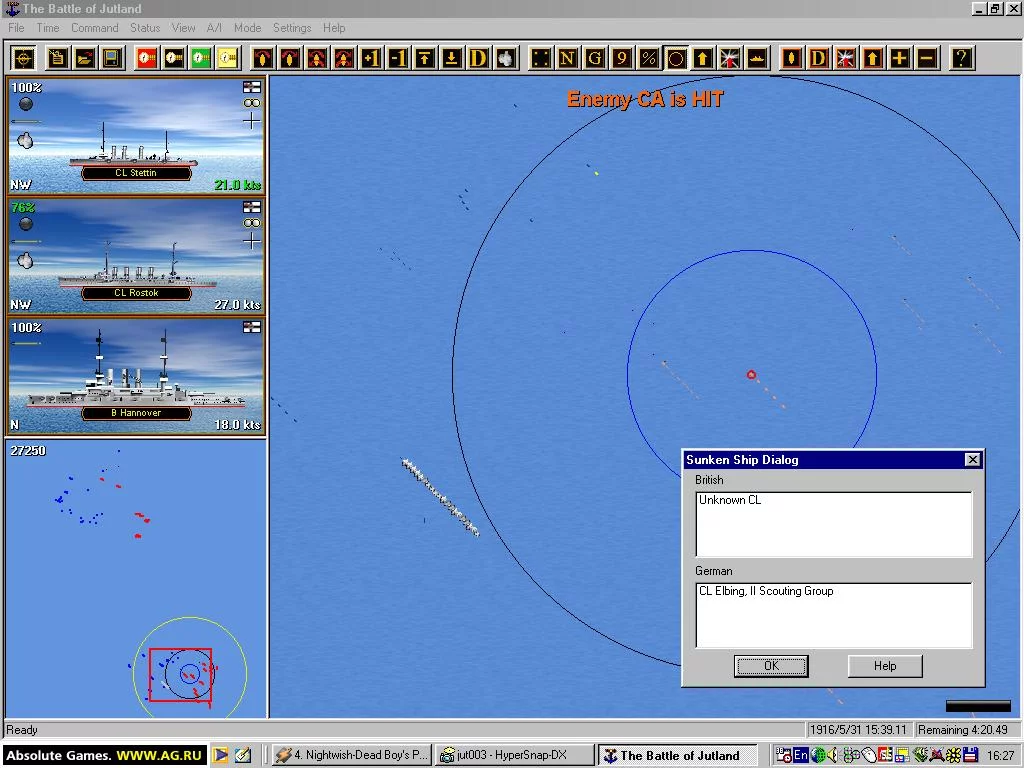Image resolution: width=1024 pixels, height=768 pixels.
Task: Click the up arrow with top bar icon
Action: 424,58
